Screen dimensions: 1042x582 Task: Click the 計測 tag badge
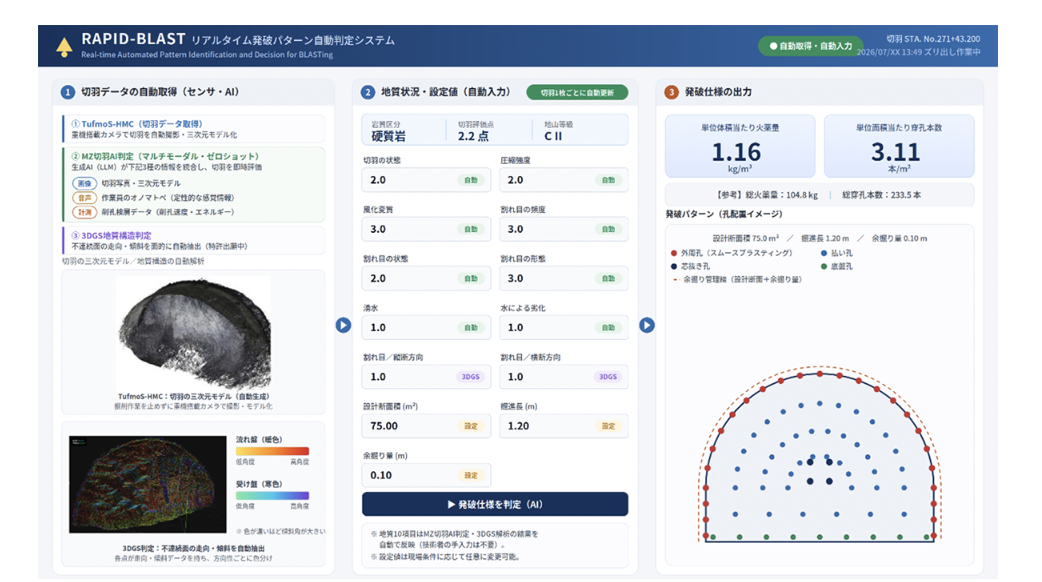pos(84,213)
